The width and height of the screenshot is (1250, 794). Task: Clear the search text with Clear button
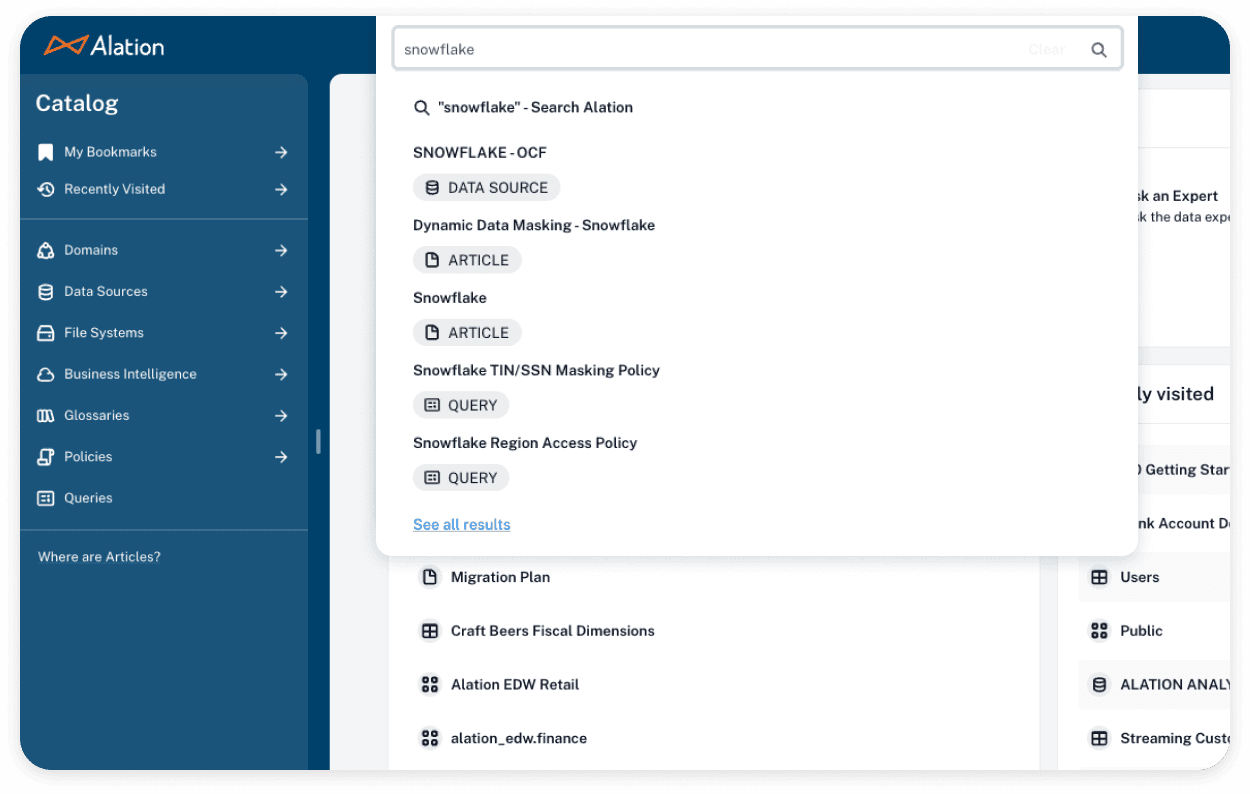[1046, 50]
